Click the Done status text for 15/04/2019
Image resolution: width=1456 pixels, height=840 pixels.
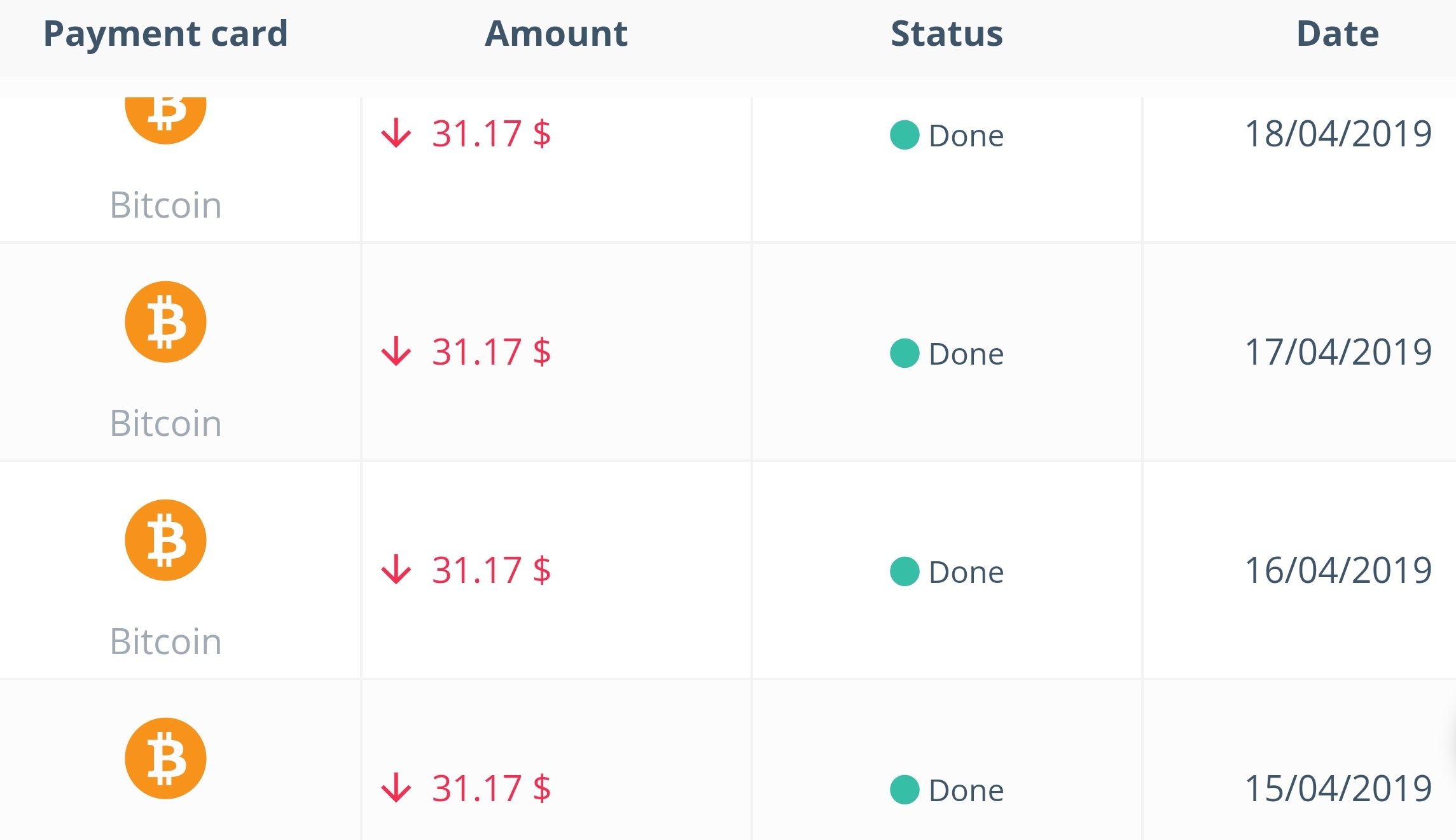pos(966,790)
